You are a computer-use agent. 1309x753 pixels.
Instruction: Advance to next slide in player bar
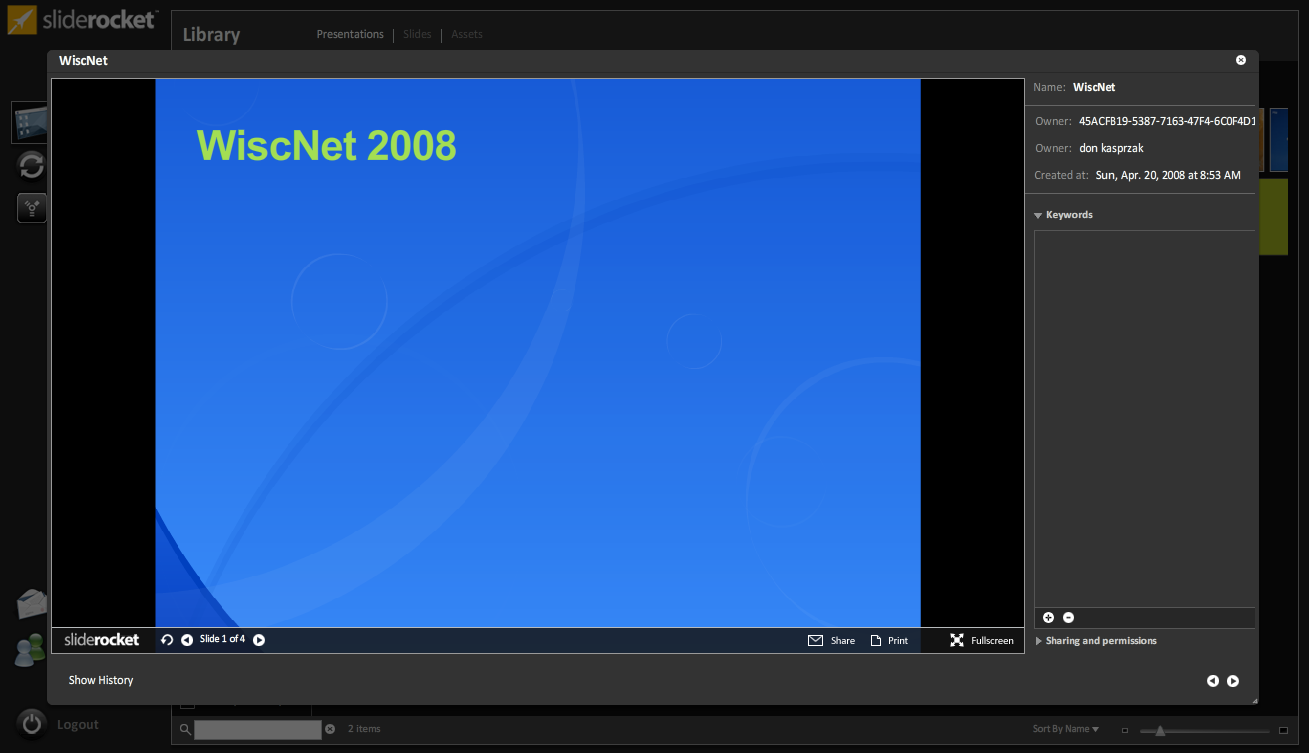point(259,640)
